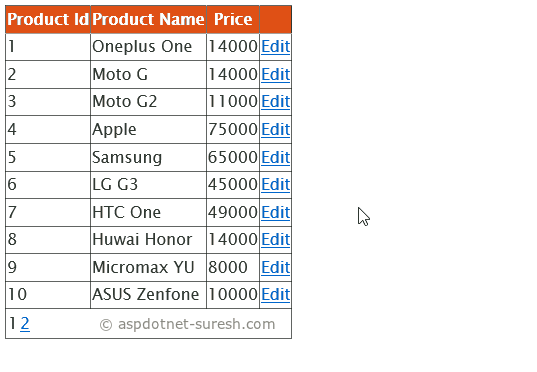Select the 75000 price cell
537x372 pixels.
point(233,129)
